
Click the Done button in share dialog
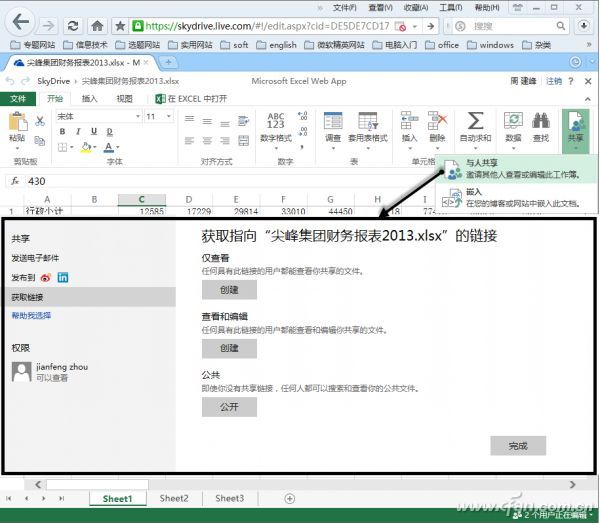[x=518, y=446]
